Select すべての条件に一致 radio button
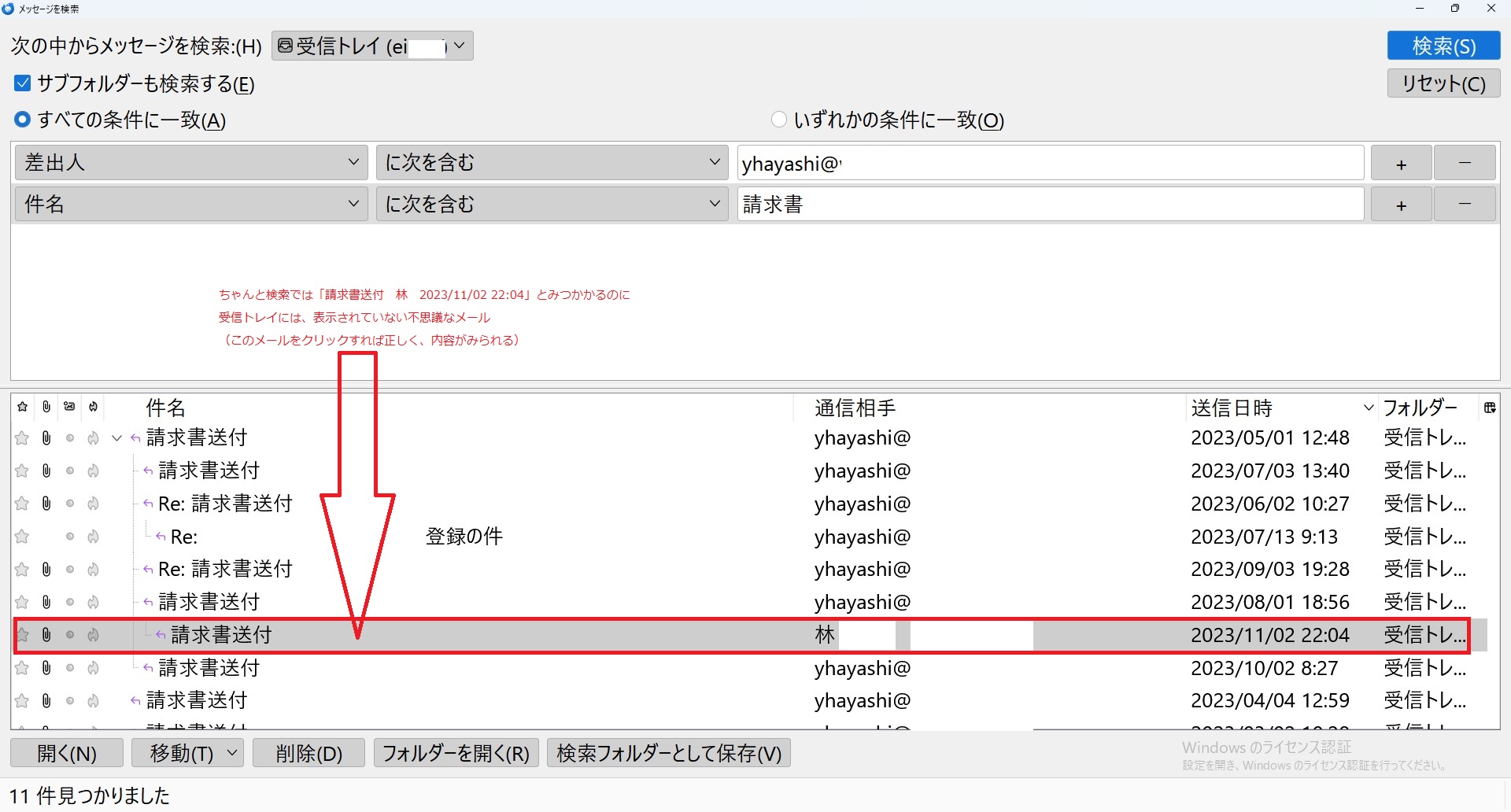Image resolution: width=1511 pixels, height=812 pixels. (x=23, y=120)
